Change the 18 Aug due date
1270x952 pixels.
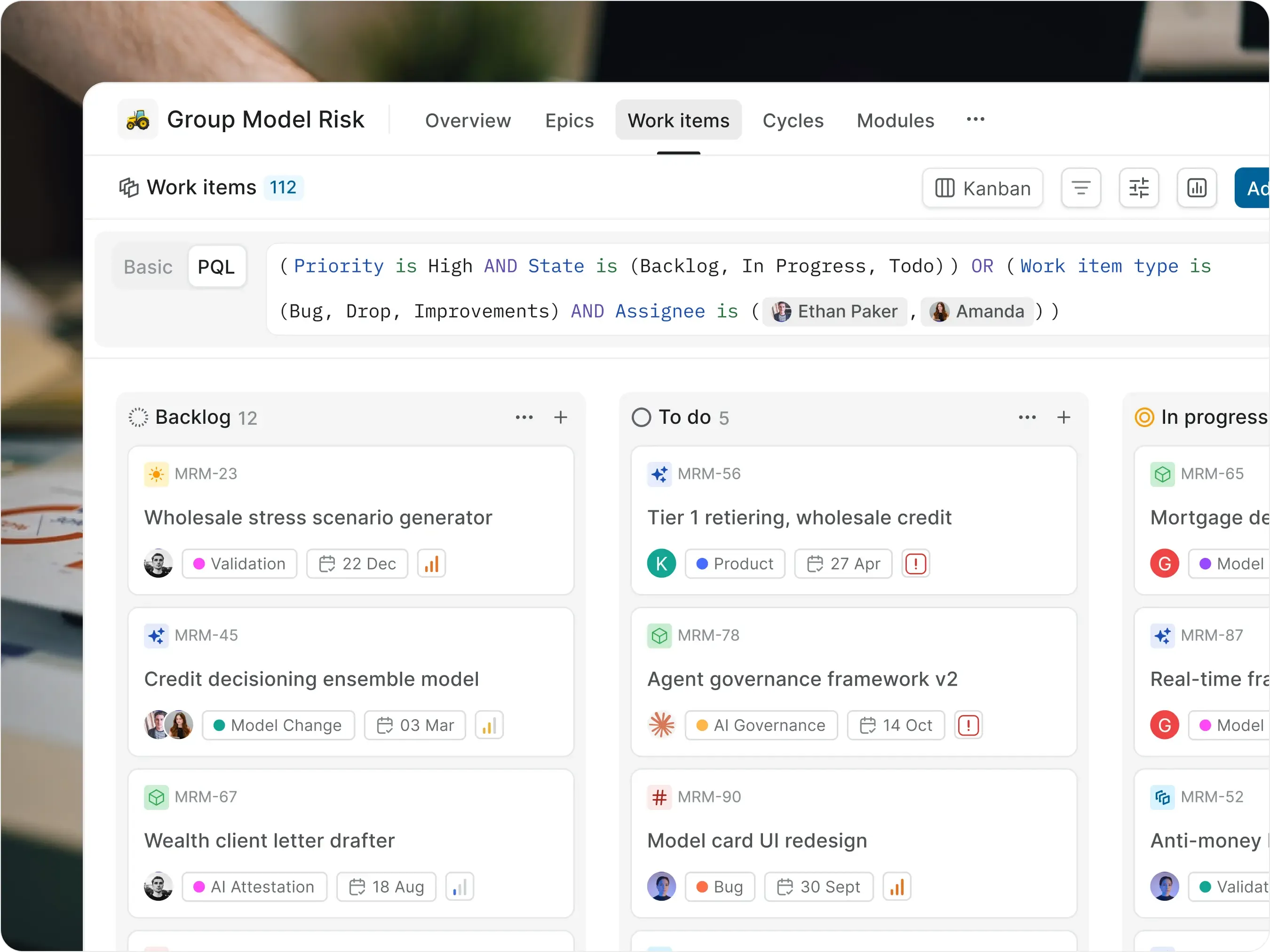386,886
